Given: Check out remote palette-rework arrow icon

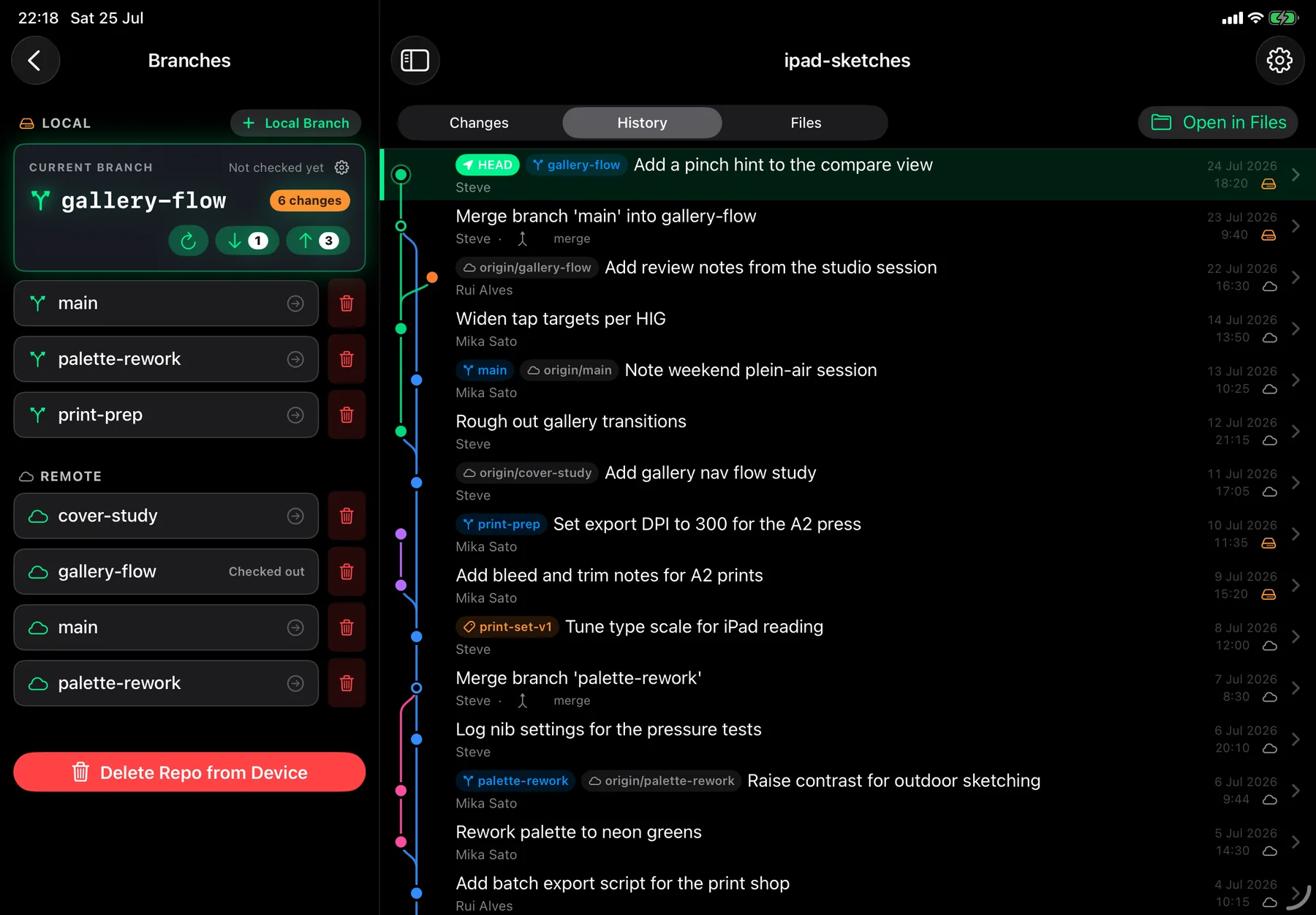Looking at the screenshot, I should pyautogui.click(x=295, y=683).
